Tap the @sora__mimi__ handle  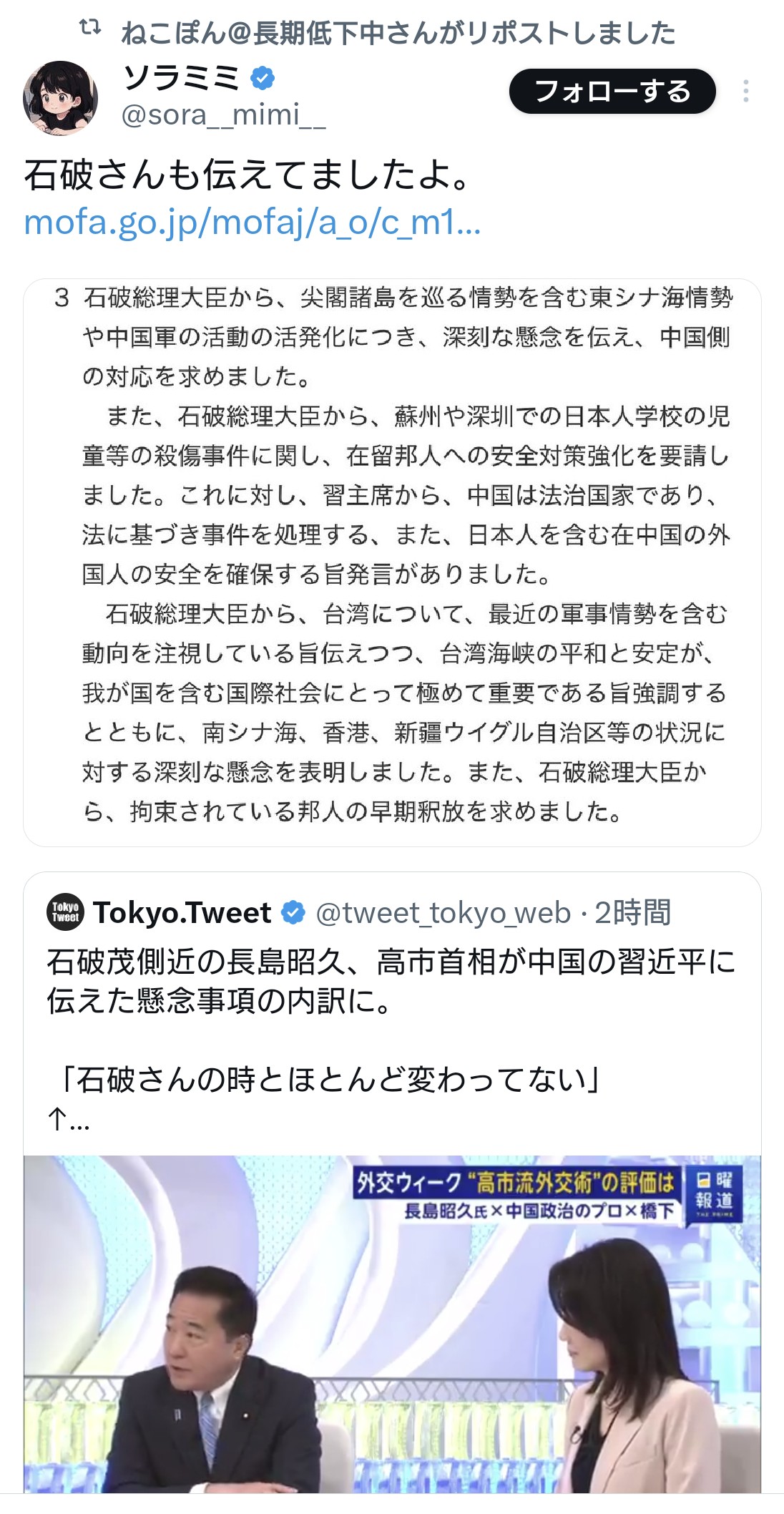(x=224, y=115)
